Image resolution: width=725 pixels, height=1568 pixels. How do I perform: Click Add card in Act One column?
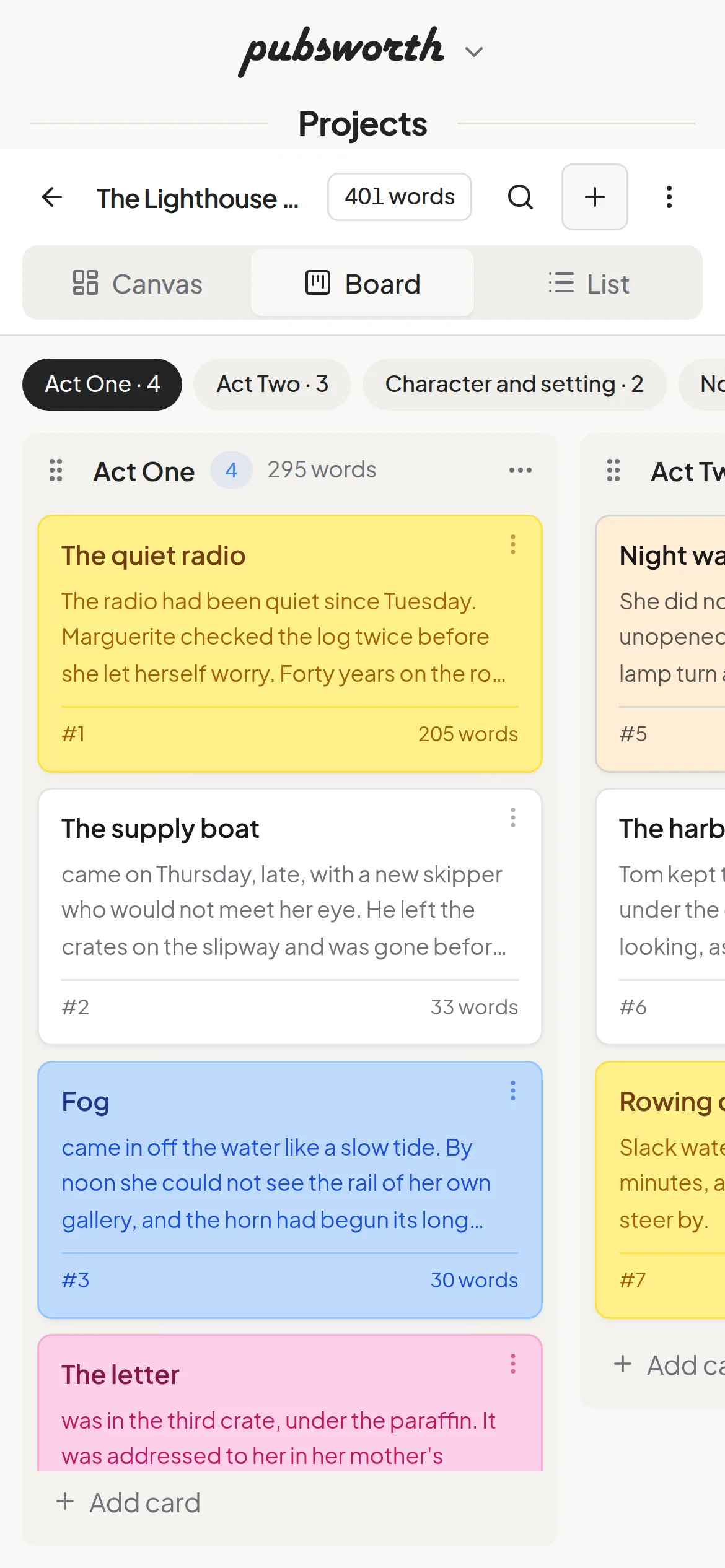tap(128, 1503)
